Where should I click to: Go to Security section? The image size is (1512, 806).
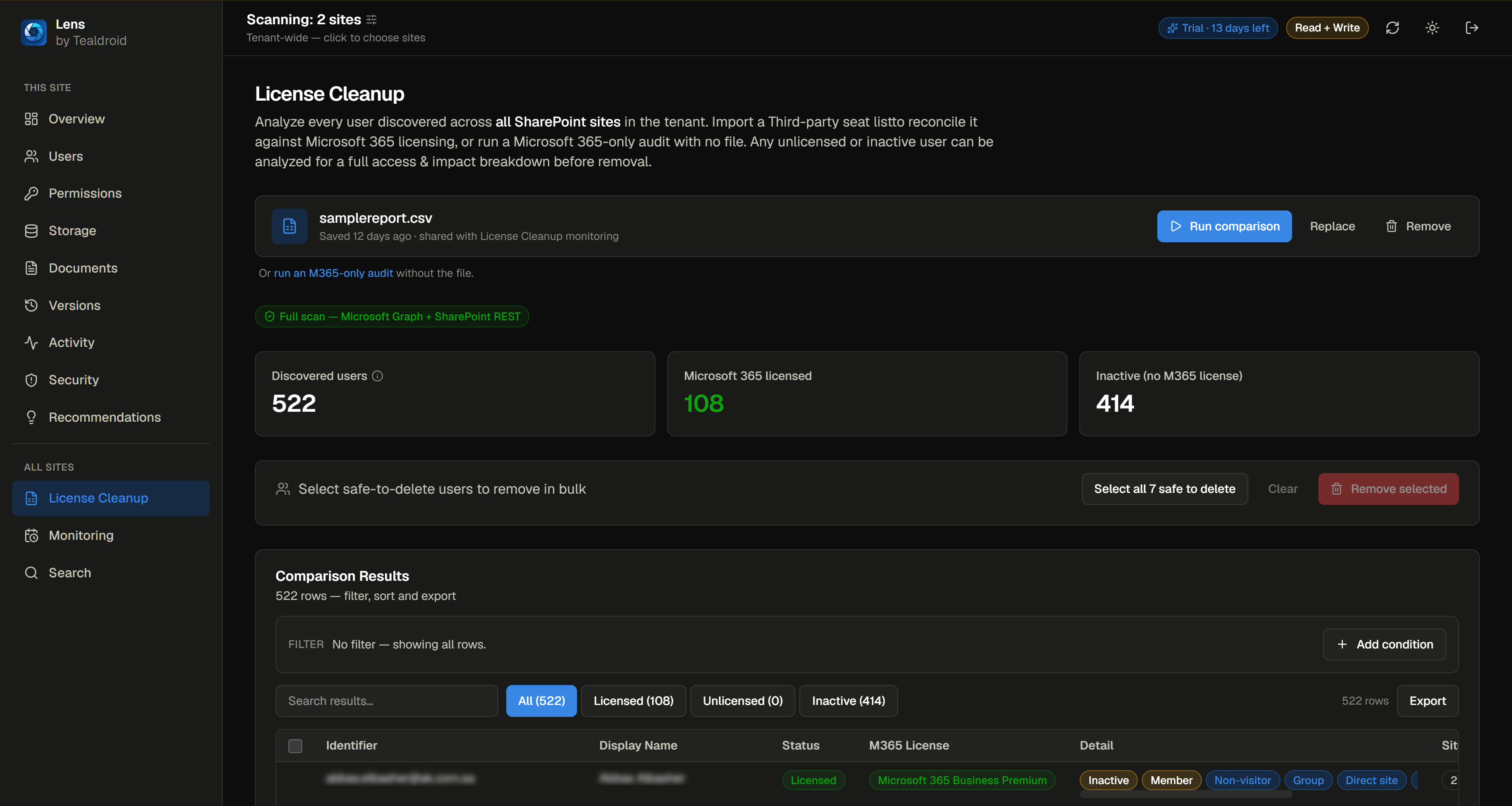(x=111, y=380)
